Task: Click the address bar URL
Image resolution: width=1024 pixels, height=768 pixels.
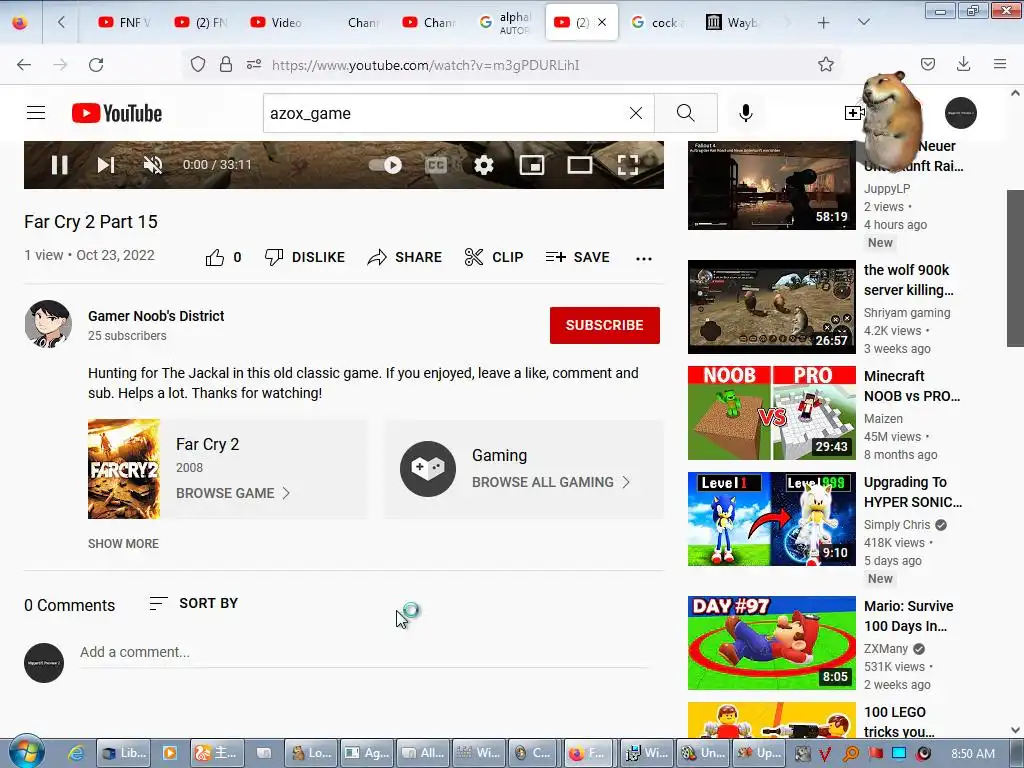Action: (x=425, y=65)
